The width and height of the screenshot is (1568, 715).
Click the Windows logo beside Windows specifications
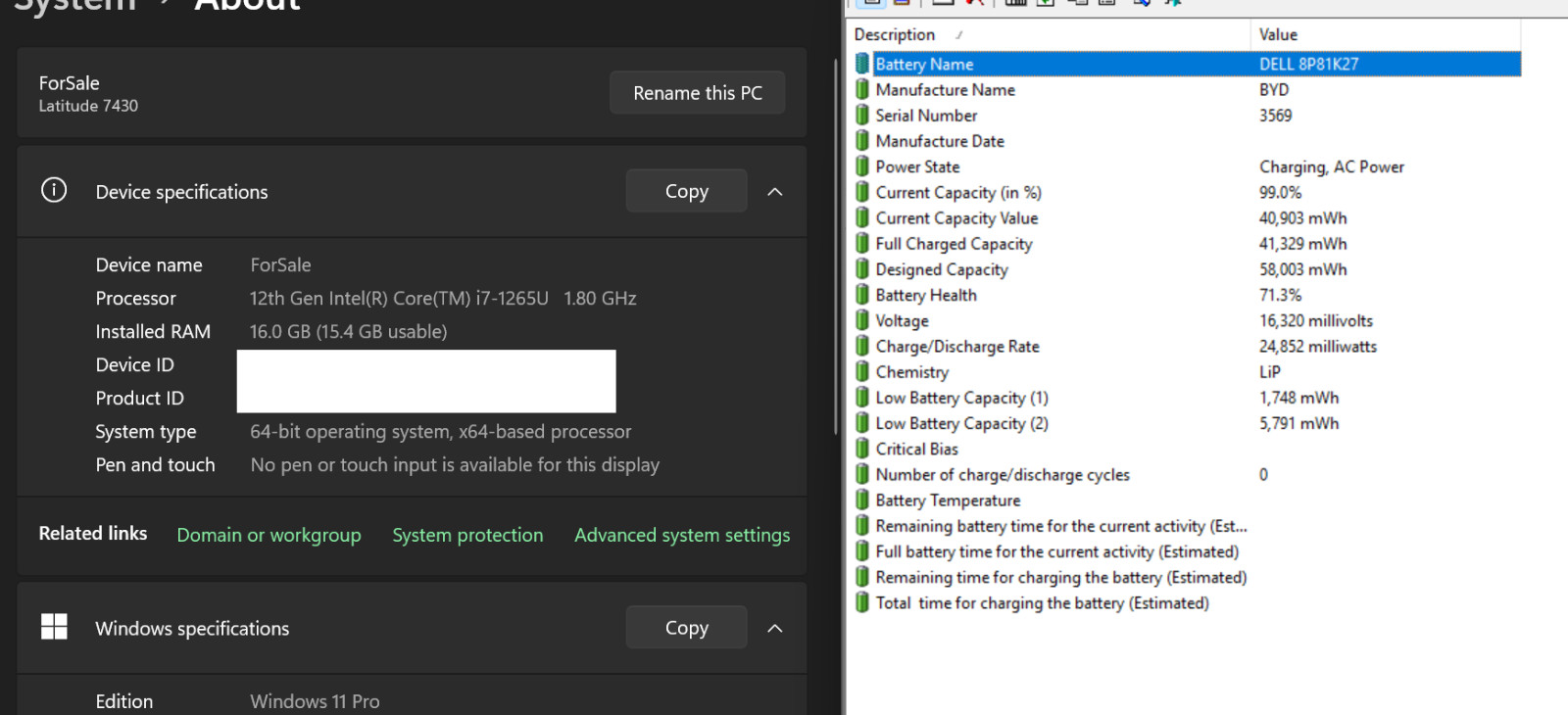coord(54,627)
